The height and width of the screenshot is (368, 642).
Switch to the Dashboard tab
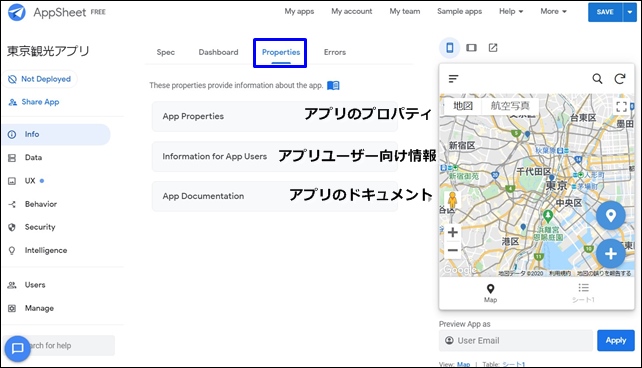tap(218, 52)
